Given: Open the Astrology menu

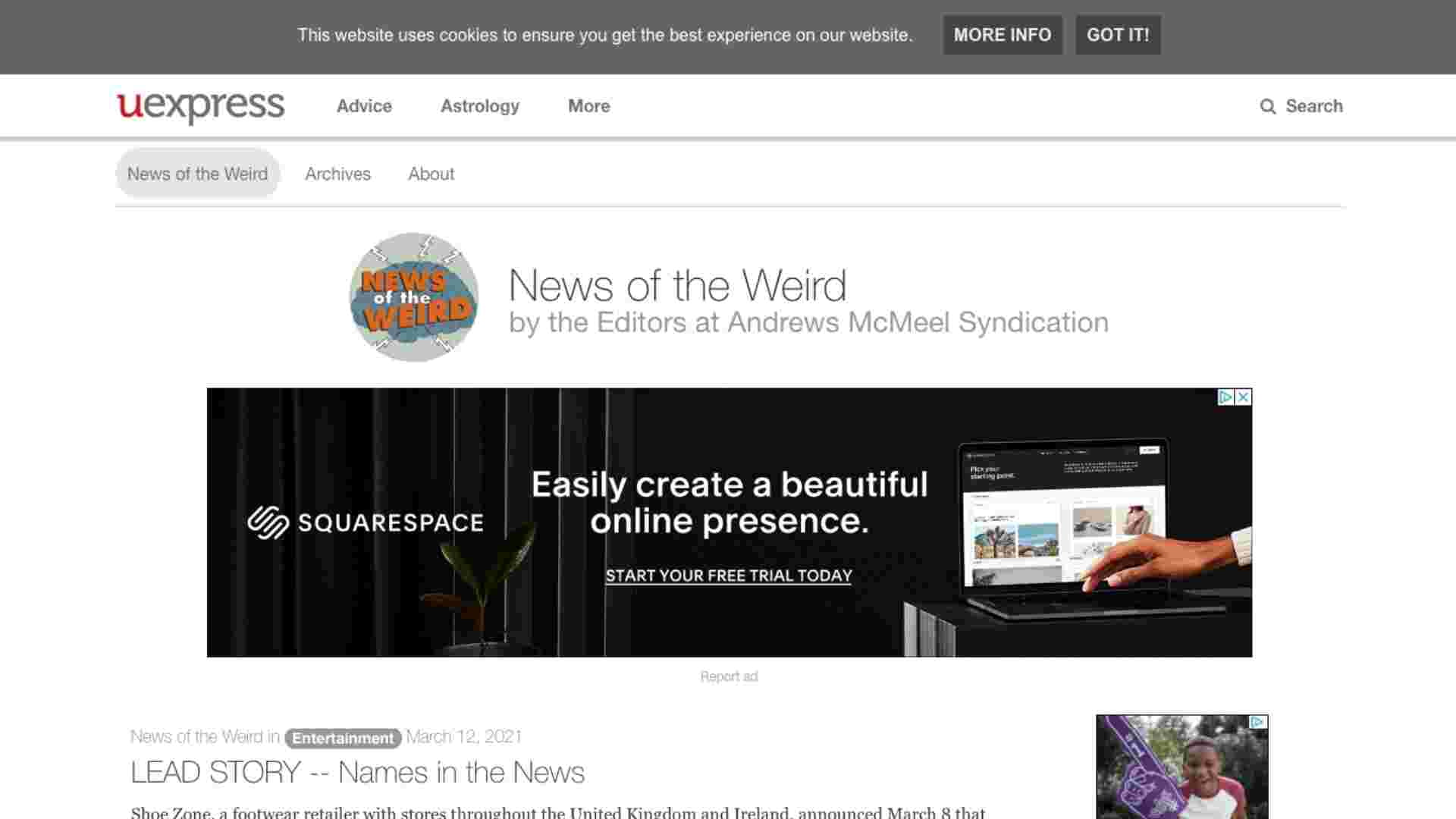Looking at the screenshot, I should click(479, 106).
